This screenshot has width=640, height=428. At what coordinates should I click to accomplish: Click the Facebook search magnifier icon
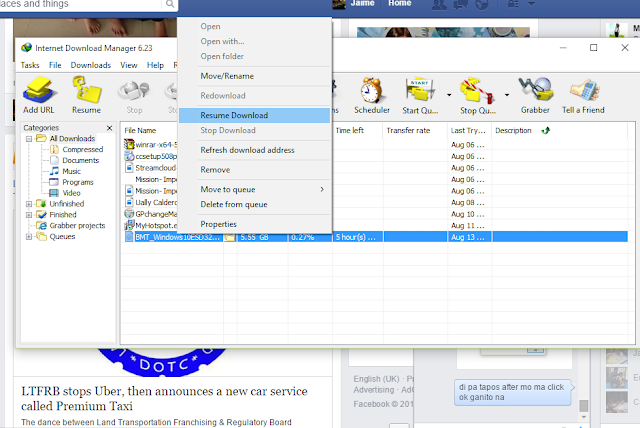170,4
